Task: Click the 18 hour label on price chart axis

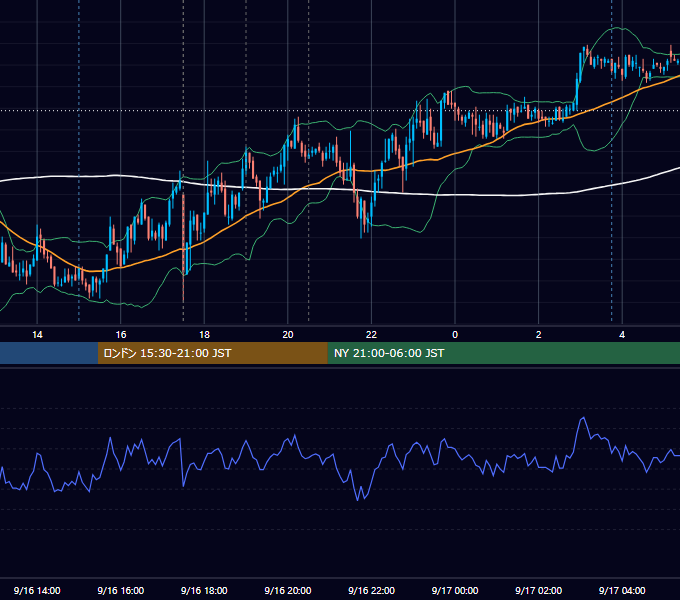Action: coord(204,335)
